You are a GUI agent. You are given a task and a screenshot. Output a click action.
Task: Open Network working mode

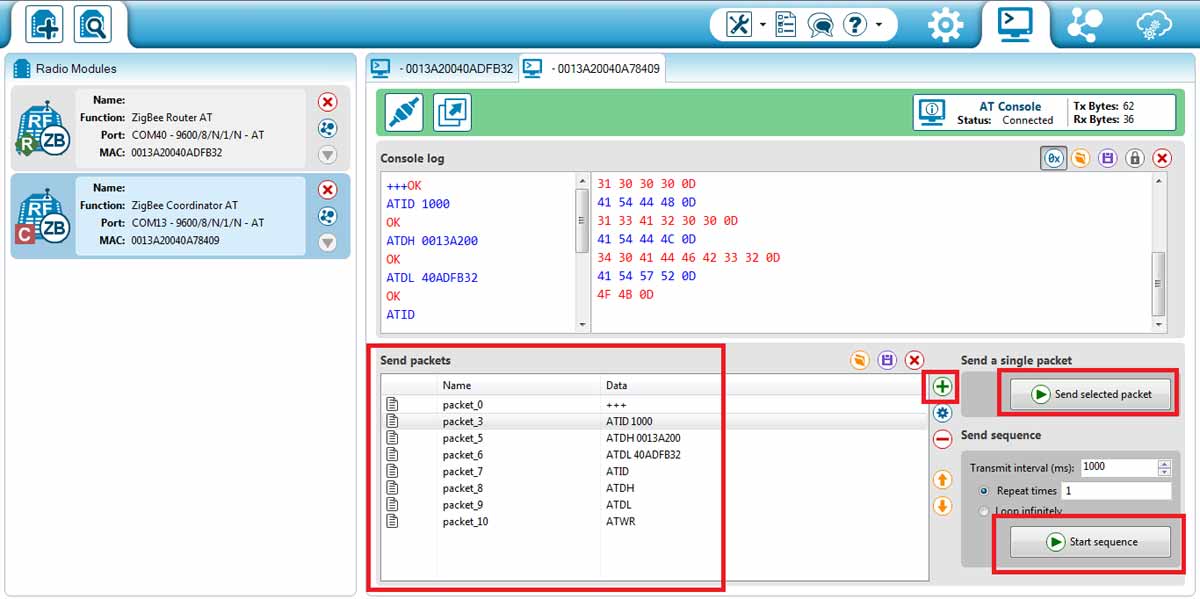1084,24
